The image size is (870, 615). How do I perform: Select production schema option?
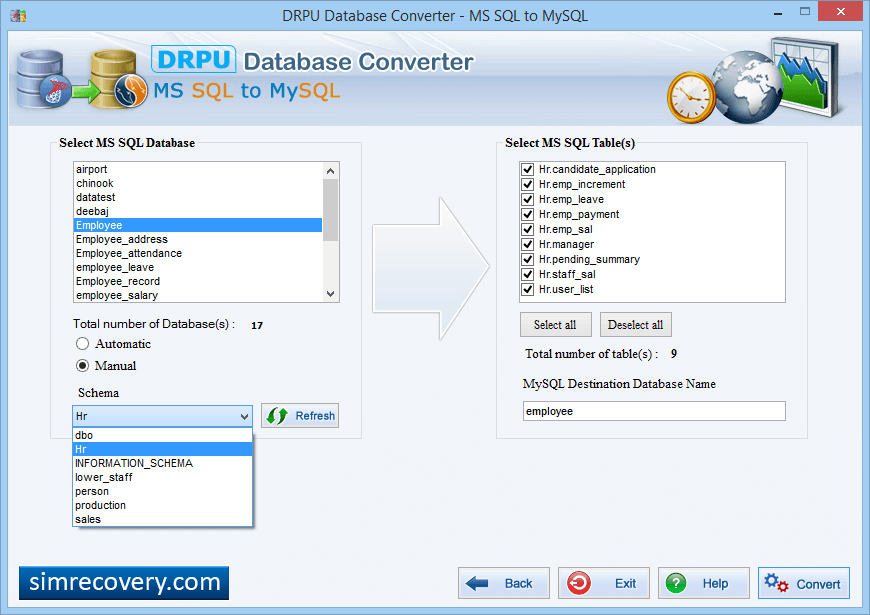(163, 505)
